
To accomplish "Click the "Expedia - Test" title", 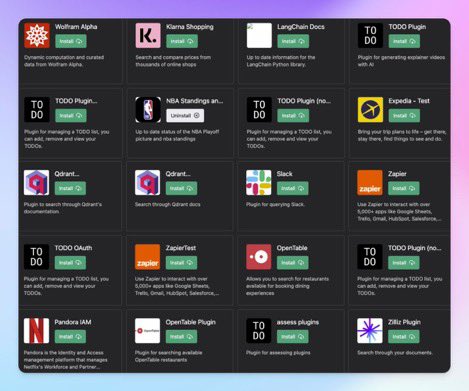I will (409, 101).
